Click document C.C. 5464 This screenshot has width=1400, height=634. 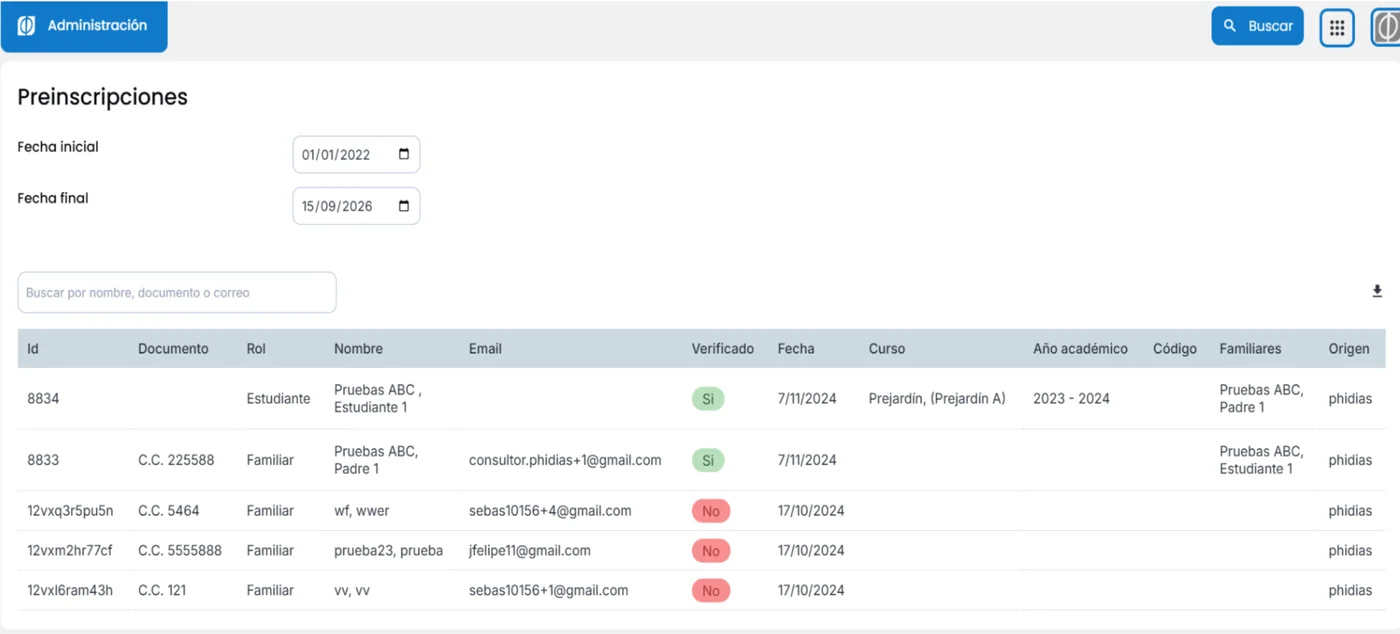(169, 510)
